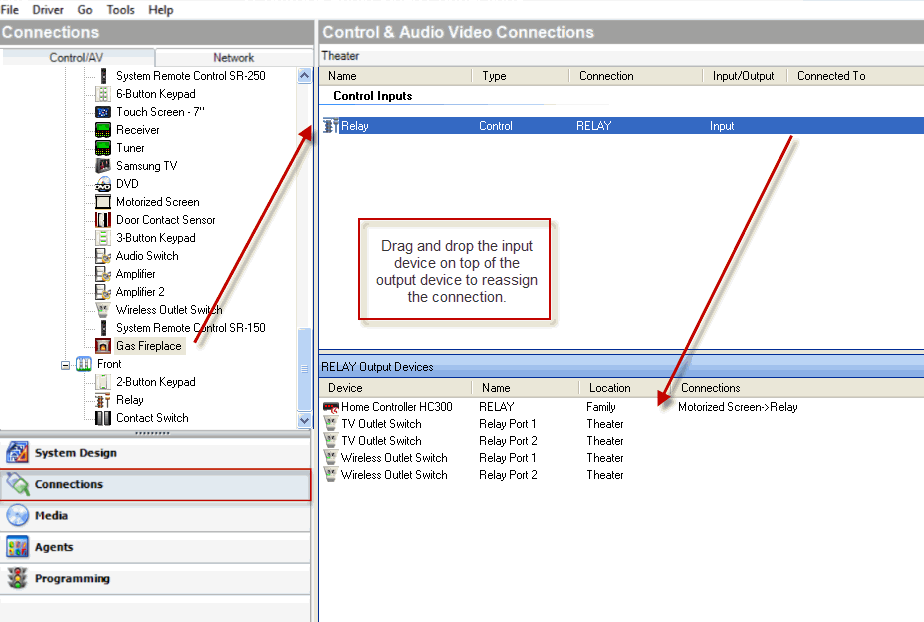Click the Programming traffic light icon

(18, 578)
